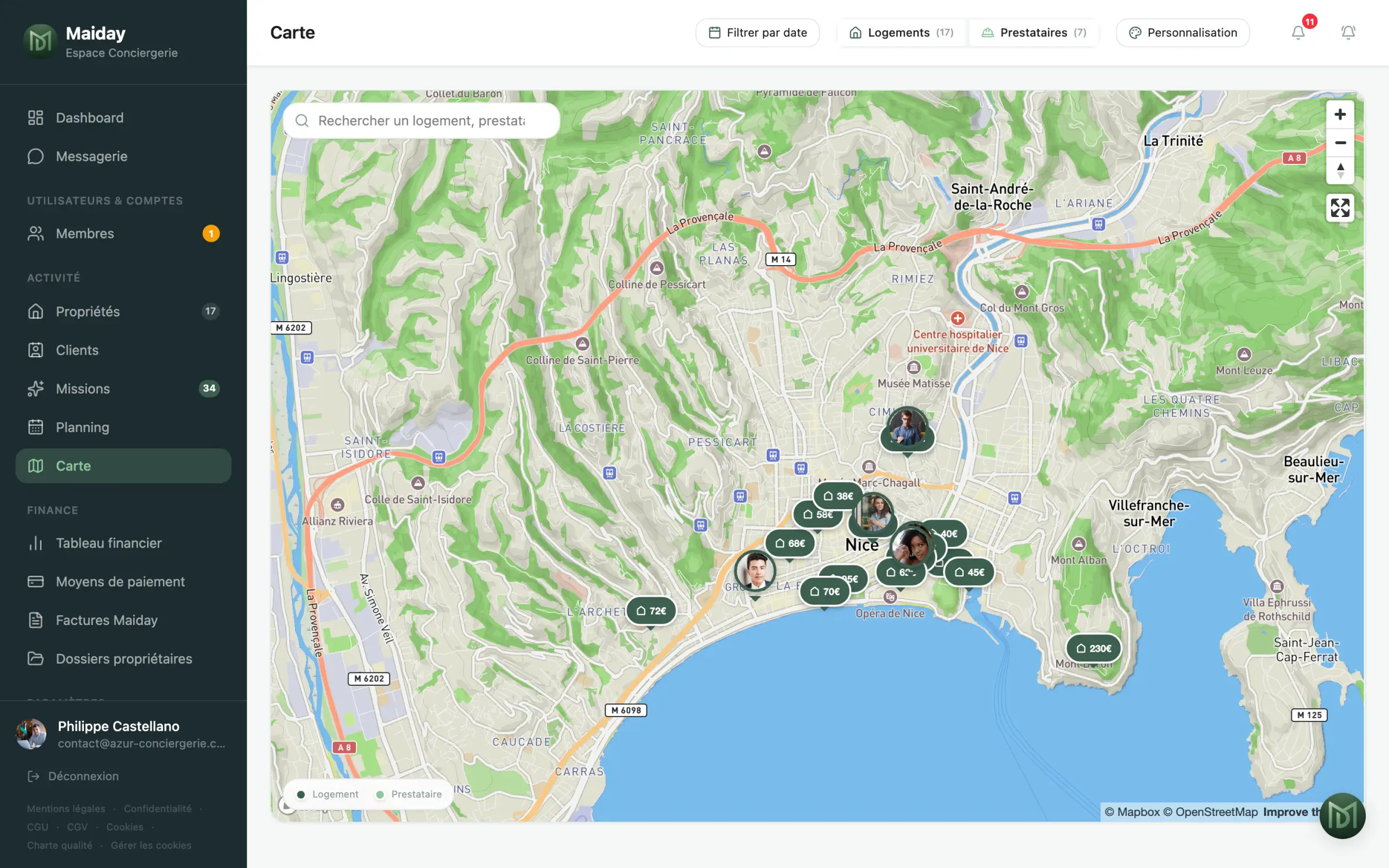Open Tableau financier

tap(123, 543)
